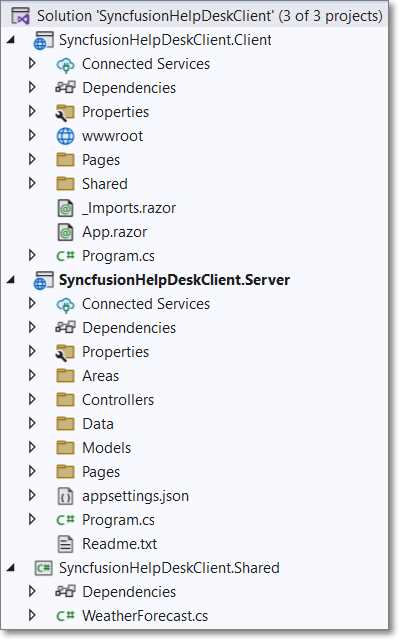Select the appsettings.json file name
This screenshot has height=639, width=398.
pyautogui.click(x=135, y=496)
